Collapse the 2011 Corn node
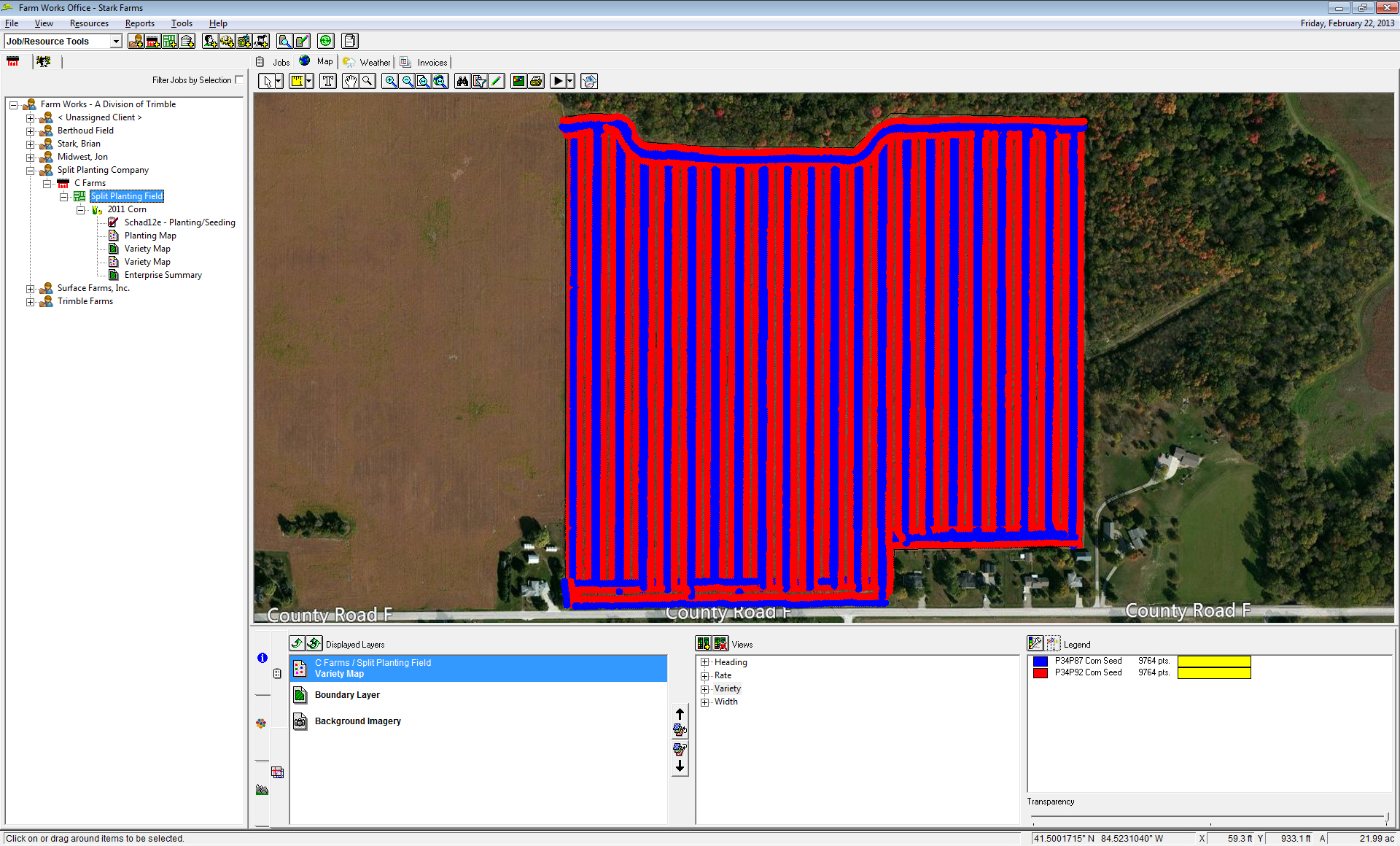The width and height of the screenshot is (1400, 846). [81, 210]
